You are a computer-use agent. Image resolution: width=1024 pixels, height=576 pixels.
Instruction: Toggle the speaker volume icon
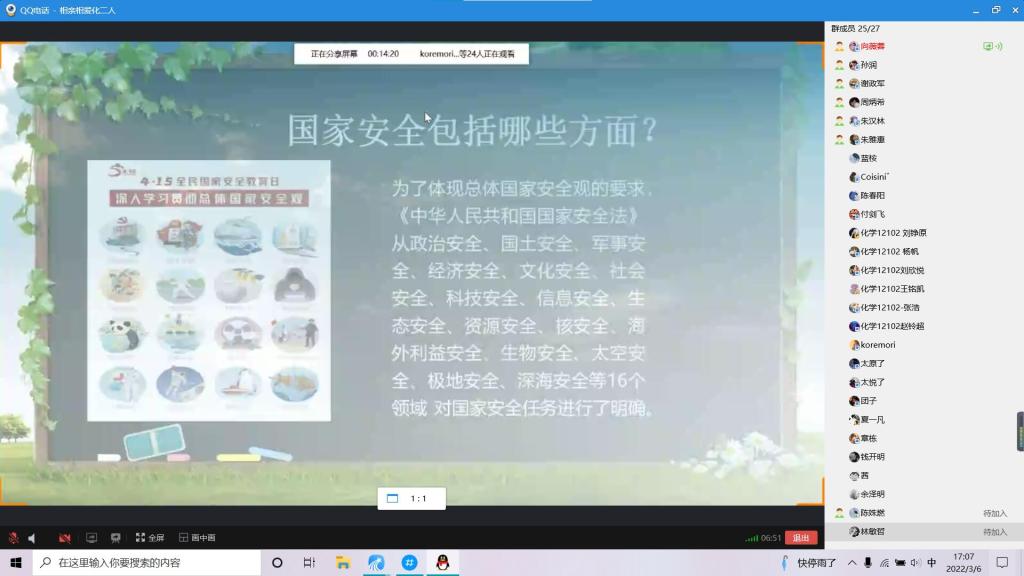[32, 538]
